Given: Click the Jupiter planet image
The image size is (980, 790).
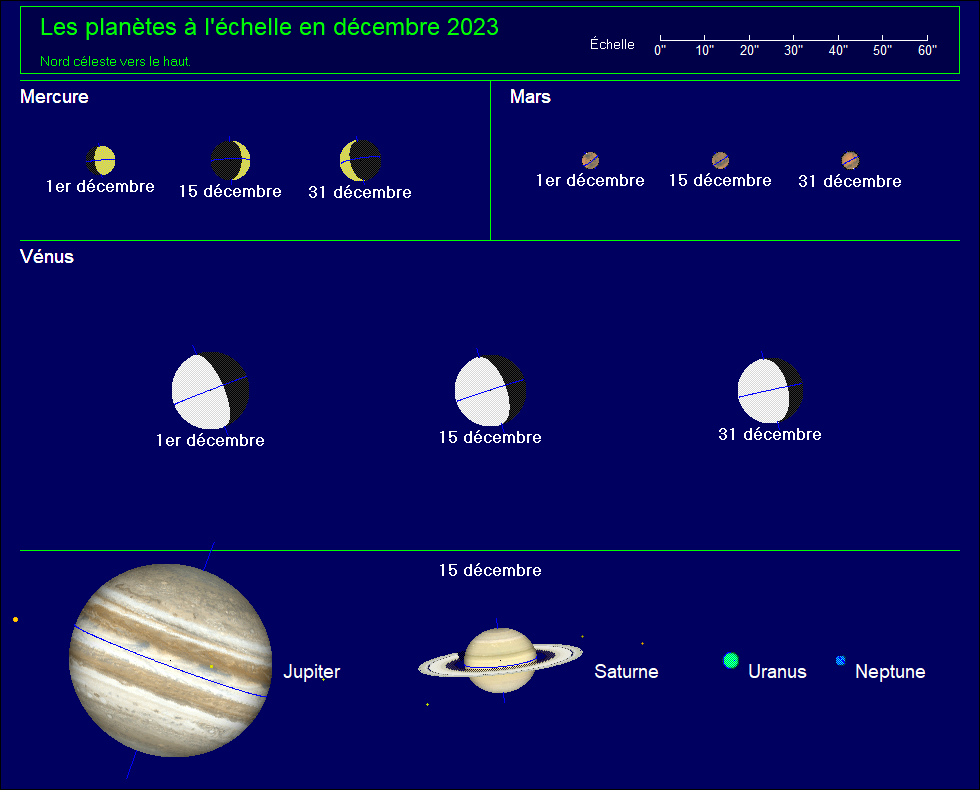Looking at the screenshot, I should [170, 660].
